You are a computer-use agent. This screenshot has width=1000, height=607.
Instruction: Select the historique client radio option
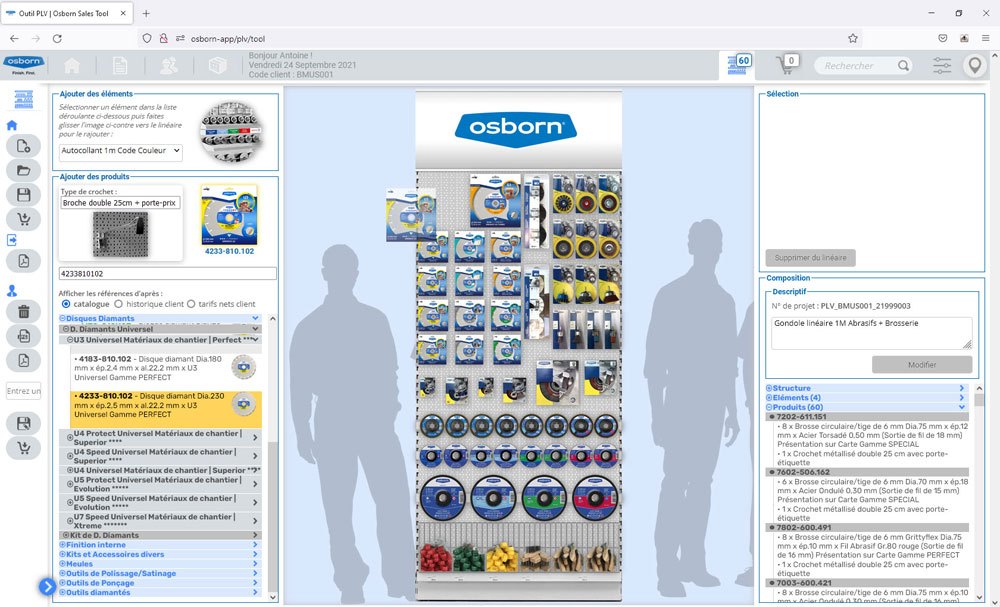[119, 304]
